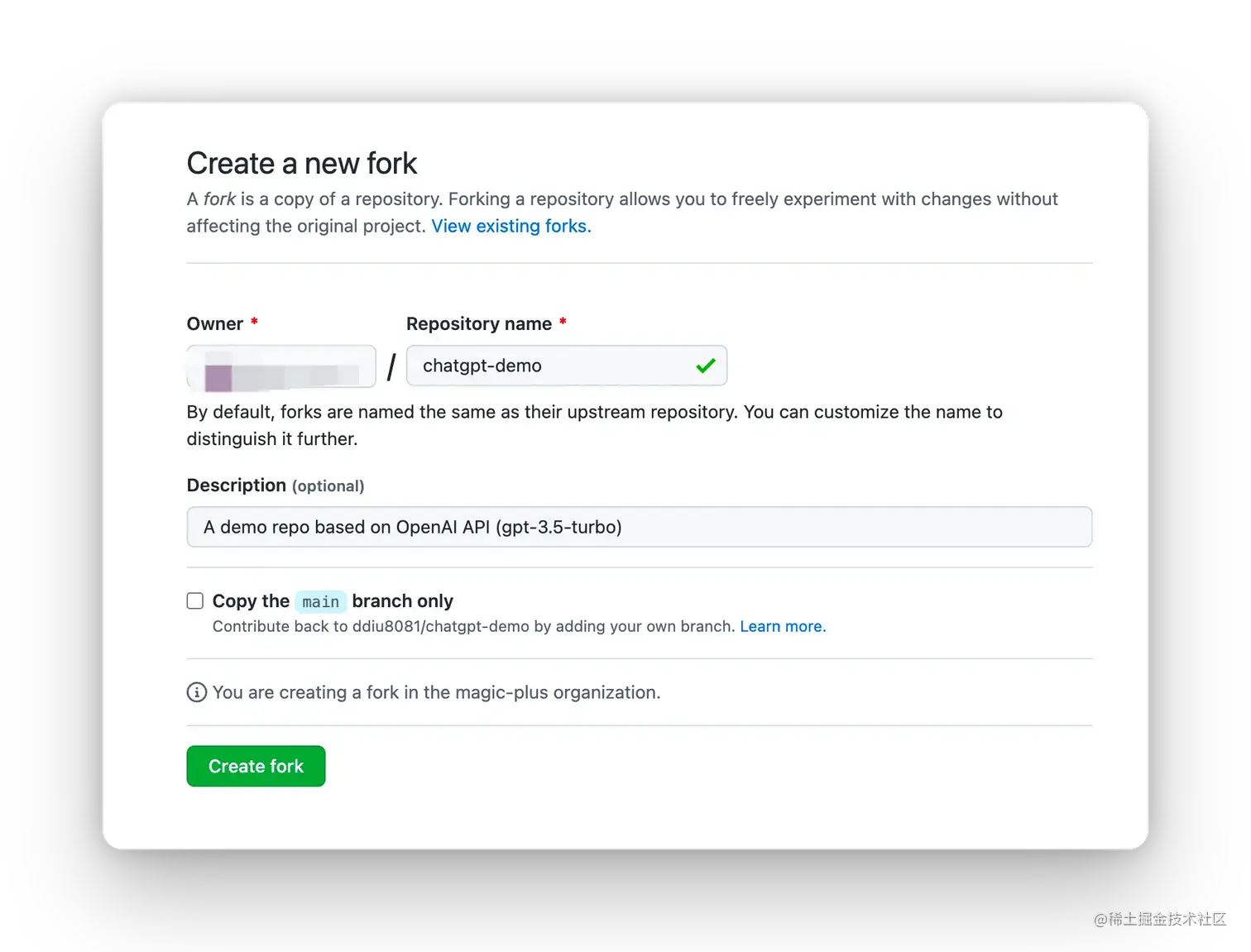Click the slash separator between owner and repository
Image resolution: width=1251 pixels, height=952 pixels.
coord(391,366)
